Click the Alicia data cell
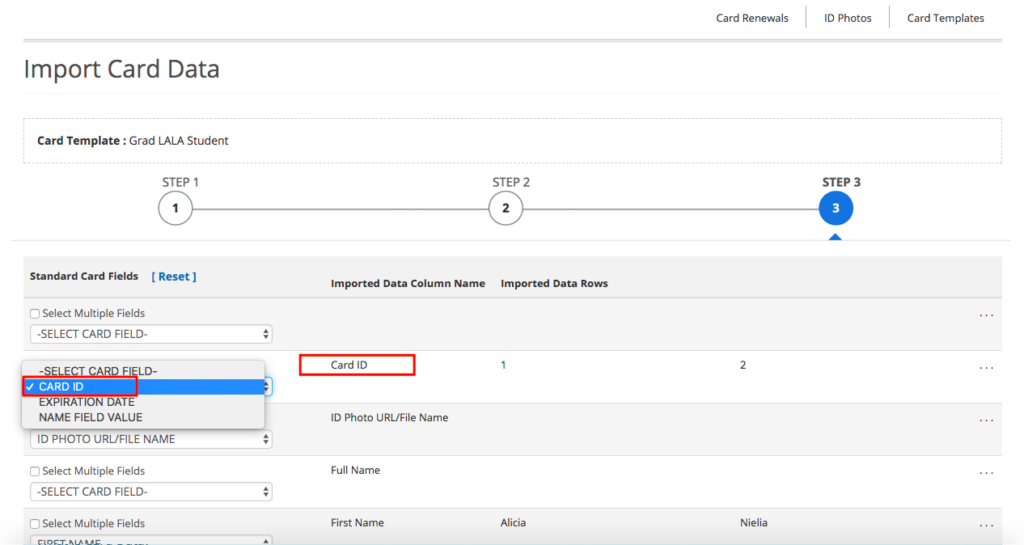This screenshot has height=545, width=1024. pos(513,523)
